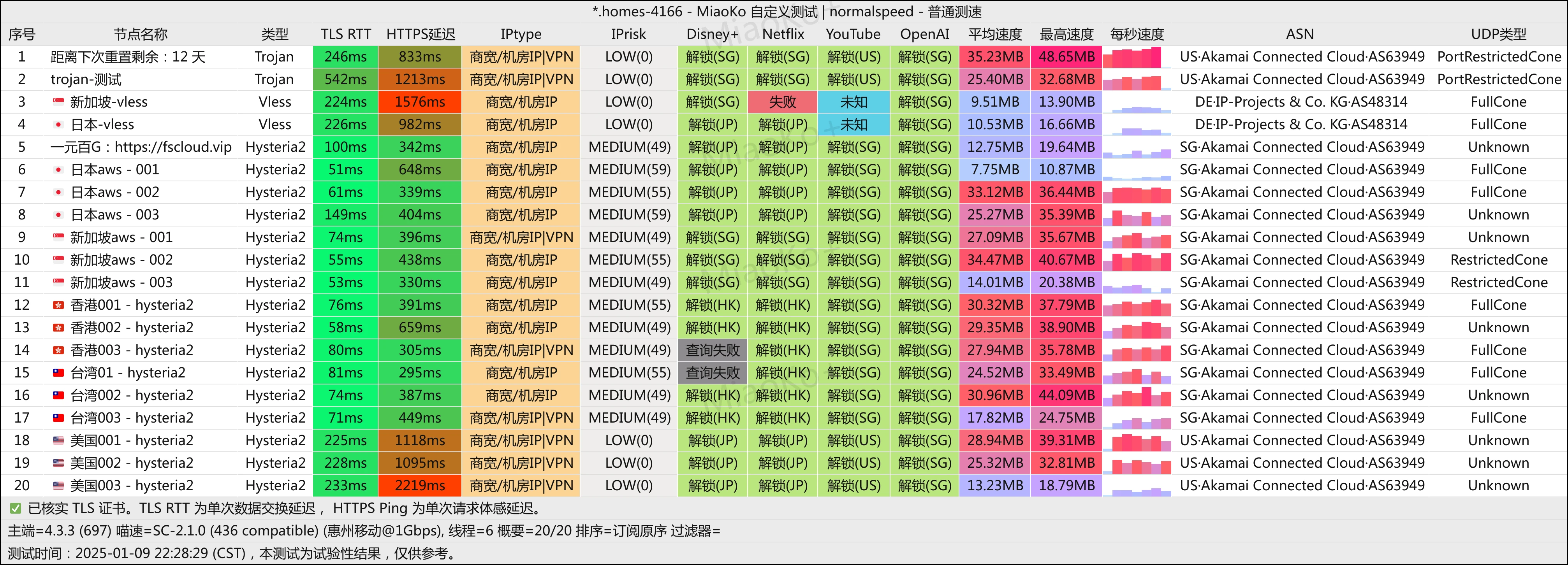Click the 44.09MB max speed cell

1066,395
